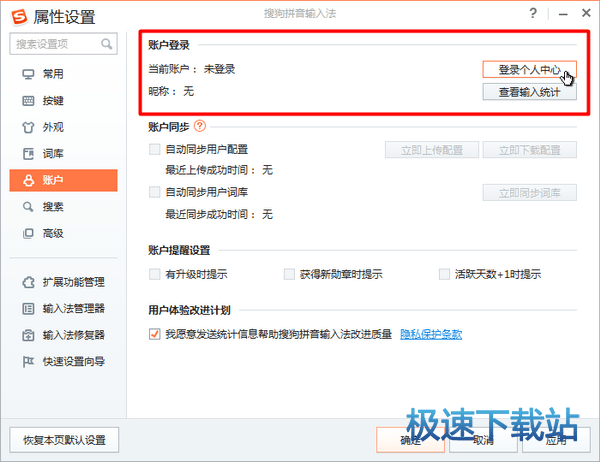Click the magnifier icon beside 搜索
Screen dimensions: 600x462
[28, 207]
